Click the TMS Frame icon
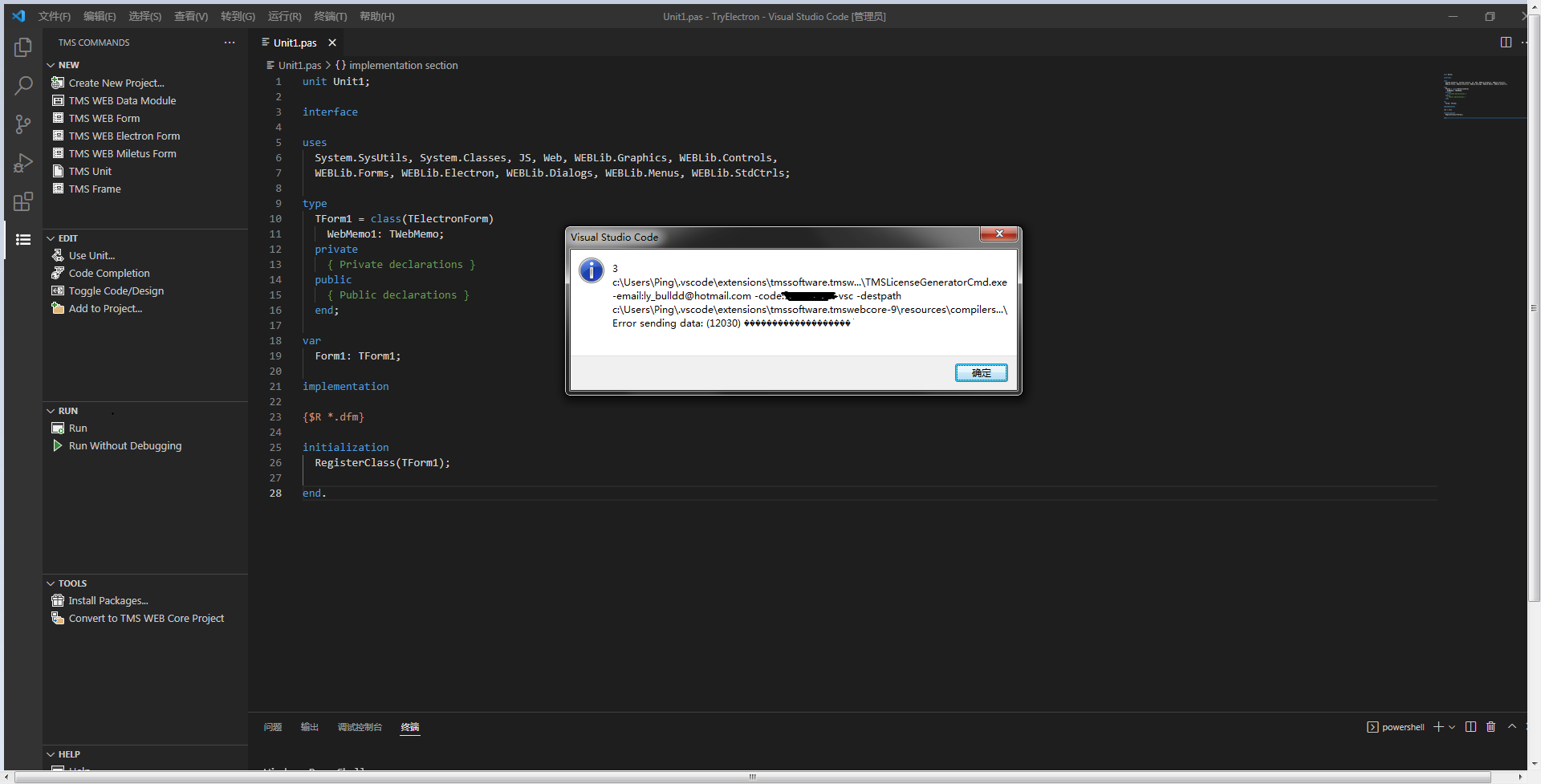 coord(58,189)
